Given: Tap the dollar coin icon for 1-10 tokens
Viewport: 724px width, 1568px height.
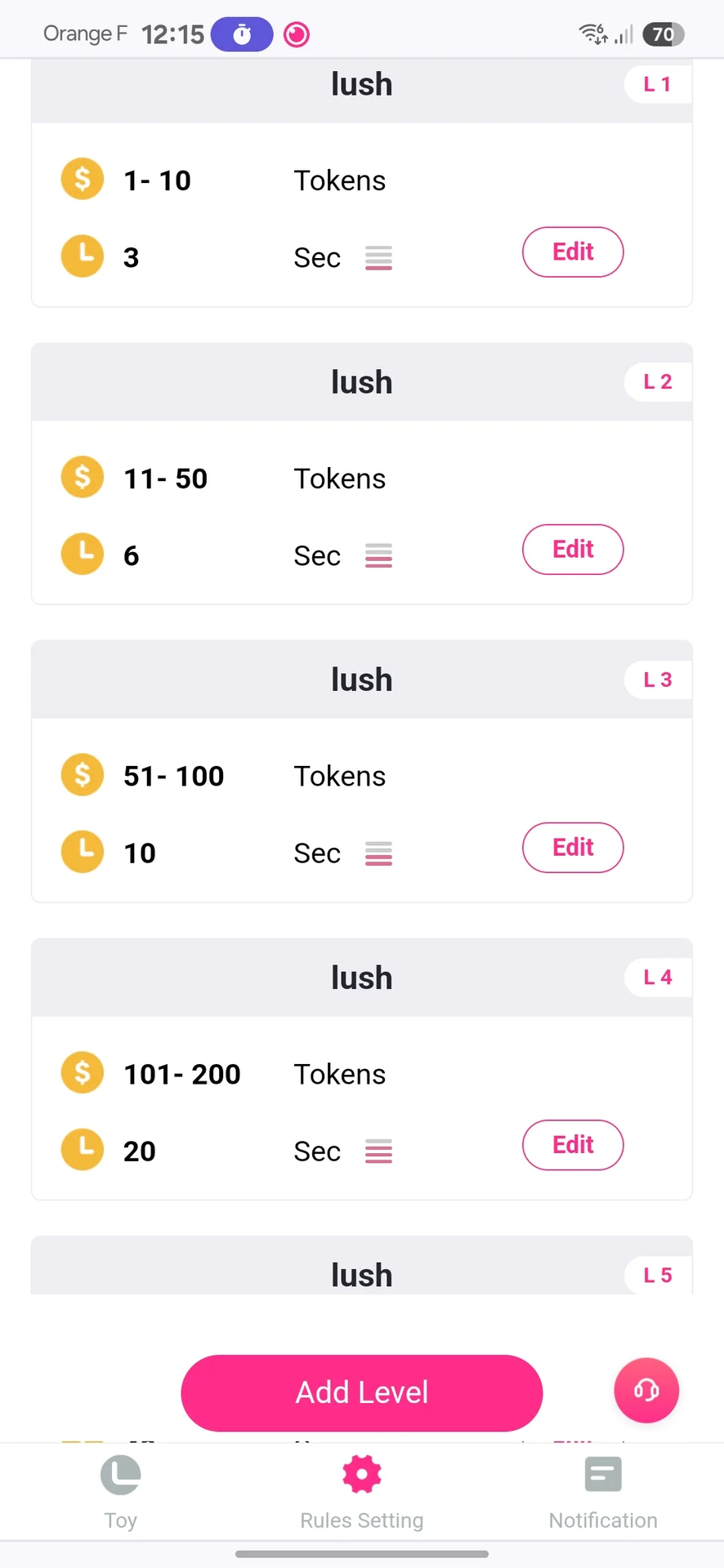Looking at the screenshot, I should click(83, 179).
